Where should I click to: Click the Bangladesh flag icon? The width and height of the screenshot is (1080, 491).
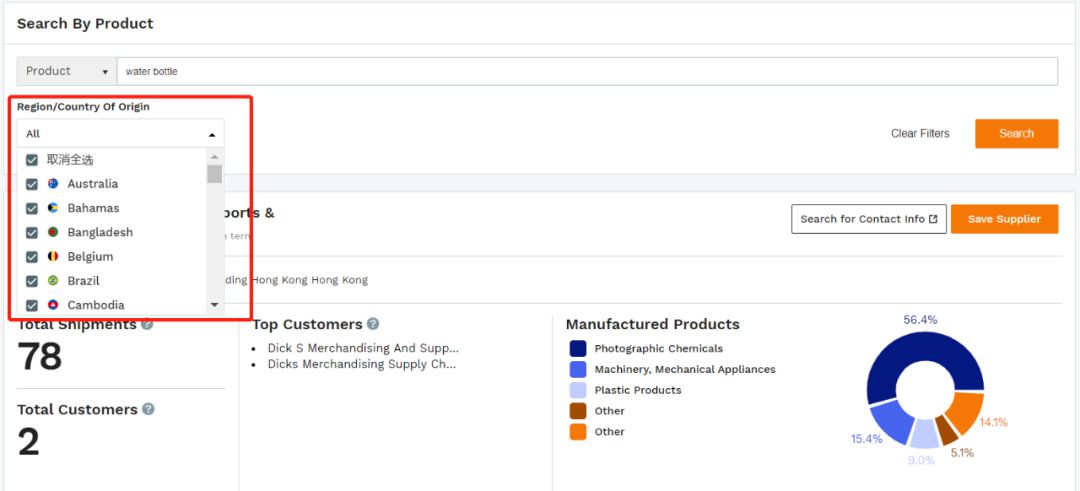point(53,232)
